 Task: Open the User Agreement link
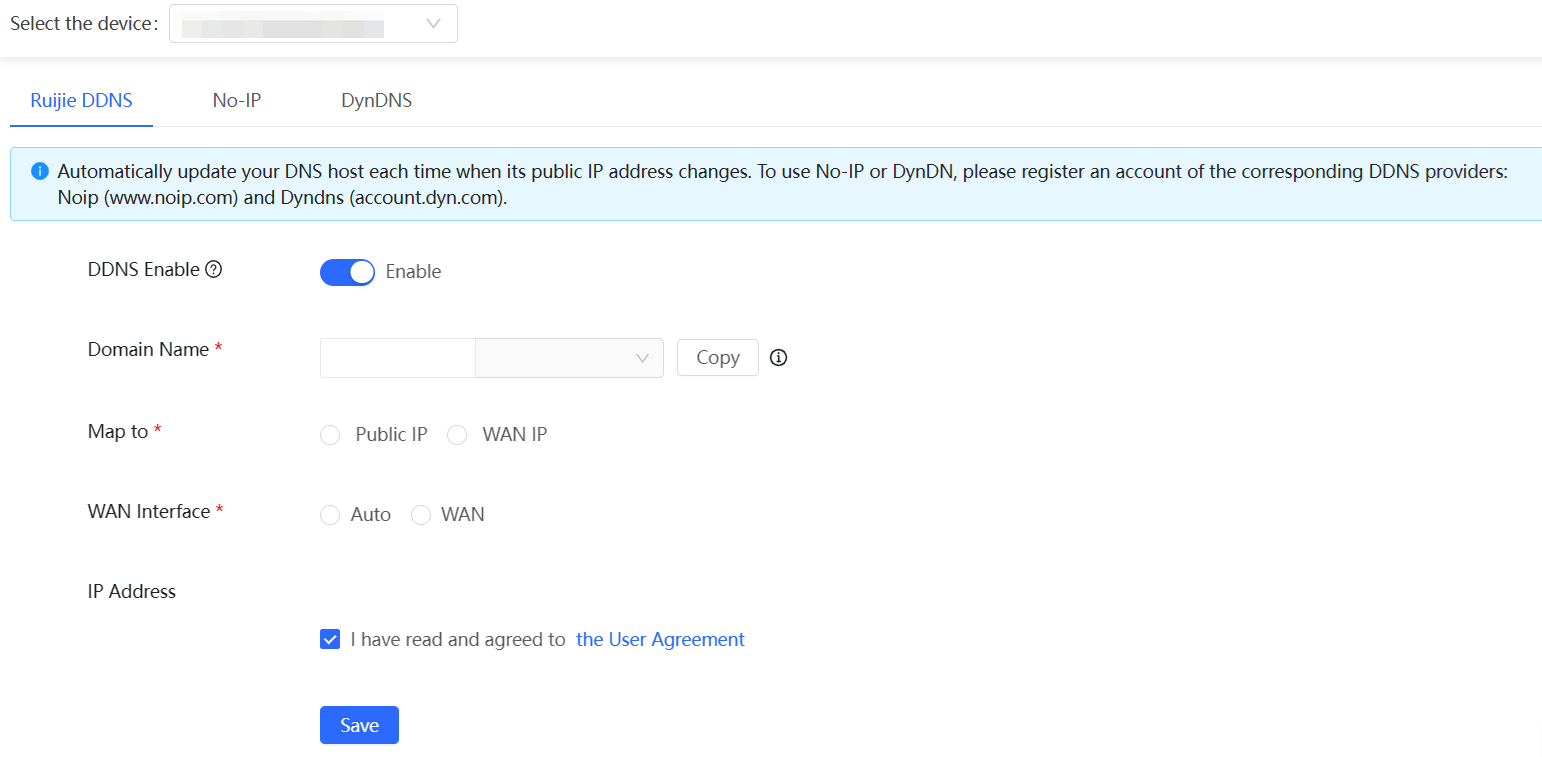pyautogui.click(x=660, y=640)
